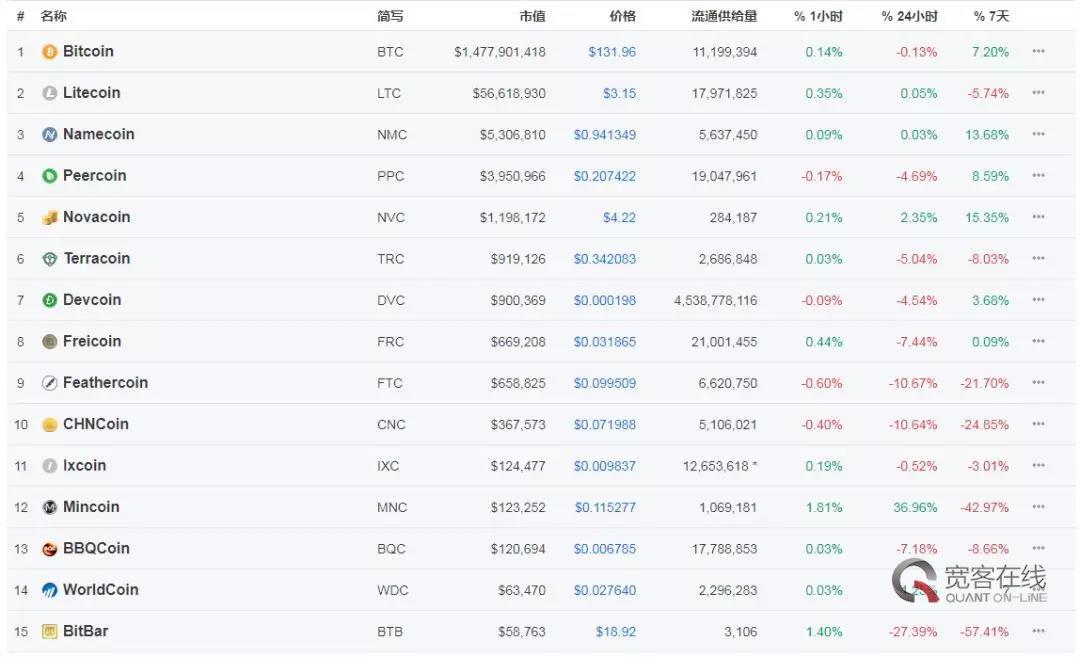Sort by the % 24小时 column header
This screenshot has height=657, width=1080.
(909, 16)
